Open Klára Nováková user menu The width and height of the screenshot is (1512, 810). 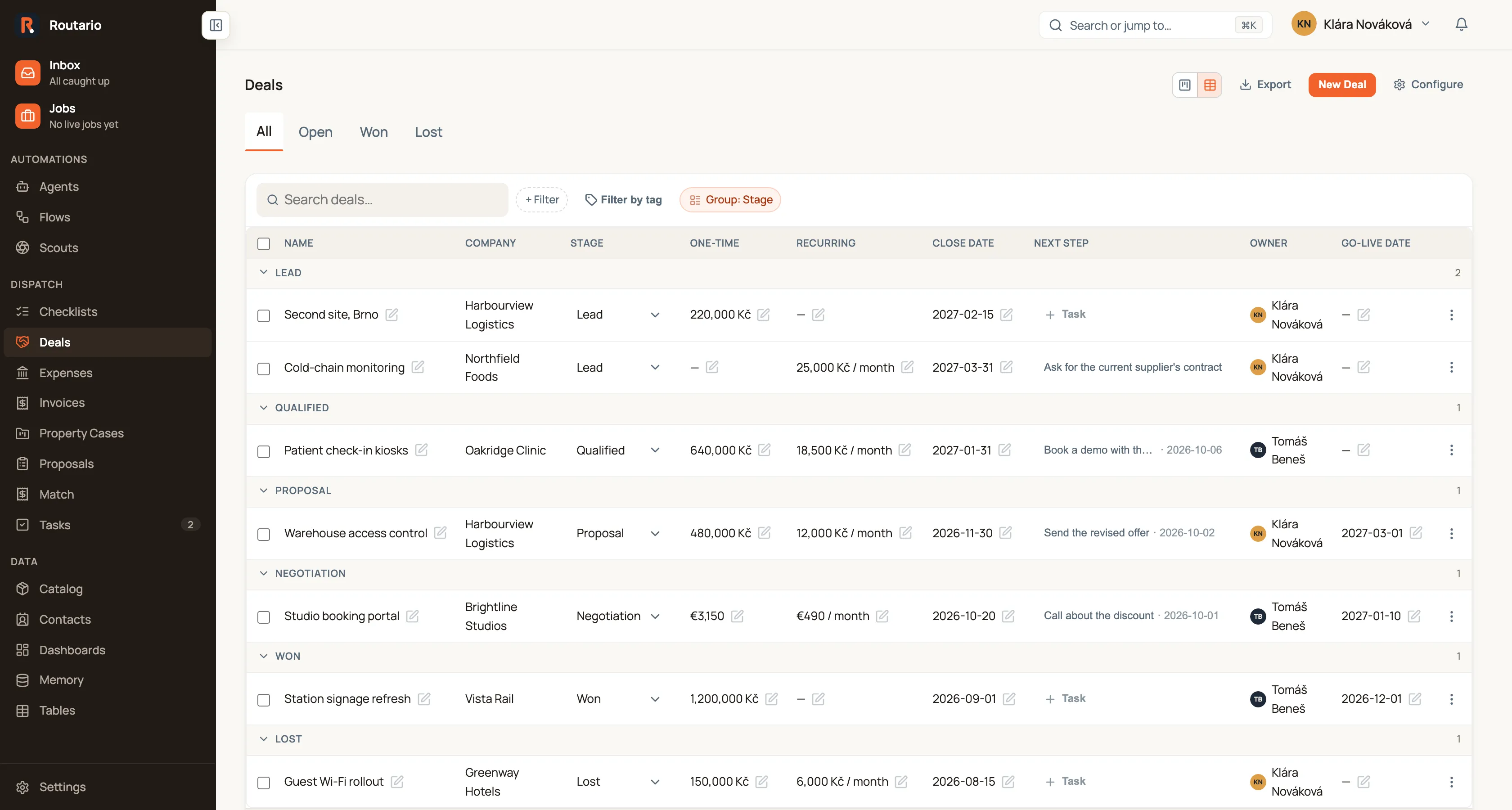[x=1360, y=24]
